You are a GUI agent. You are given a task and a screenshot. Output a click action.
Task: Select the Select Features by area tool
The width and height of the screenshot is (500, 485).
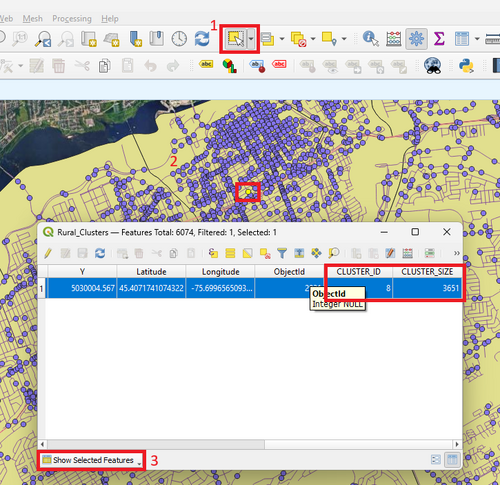[x=235, y=39]
